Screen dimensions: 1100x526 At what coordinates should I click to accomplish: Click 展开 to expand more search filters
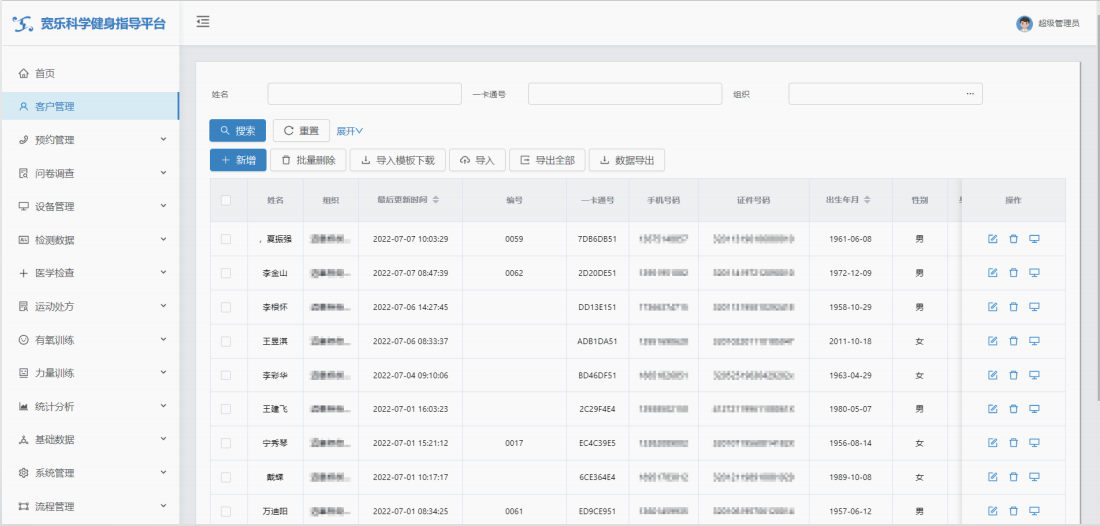pyautogui.click(x=349, y=131)
